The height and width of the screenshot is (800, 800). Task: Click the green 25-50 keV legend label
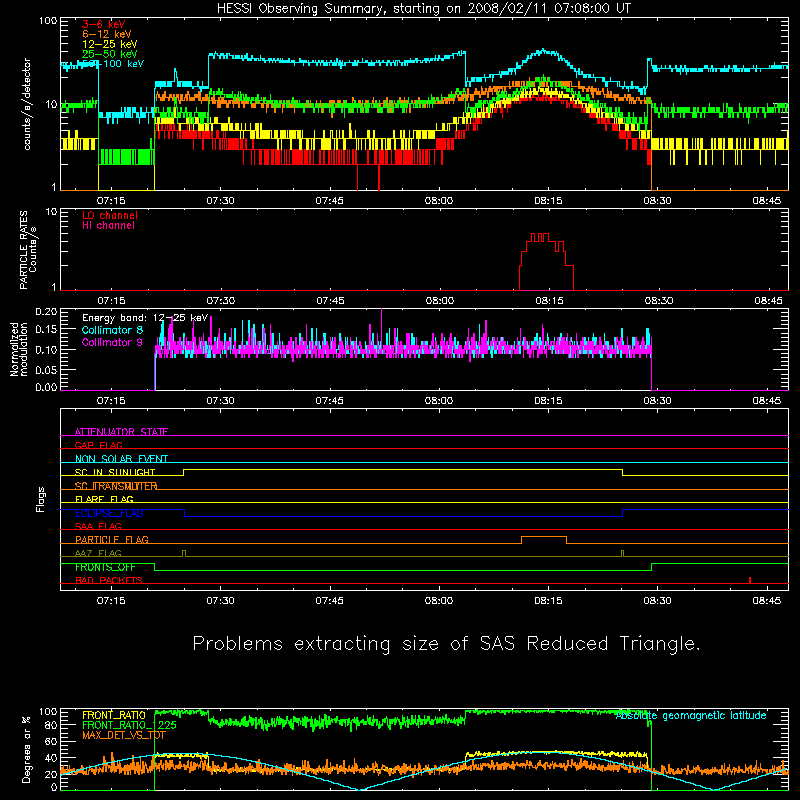tap(110, 54)
